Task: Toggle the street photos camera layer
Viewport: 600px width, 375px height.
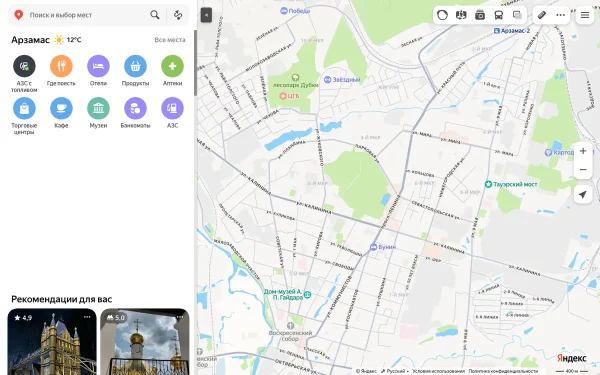Action: 480,15
